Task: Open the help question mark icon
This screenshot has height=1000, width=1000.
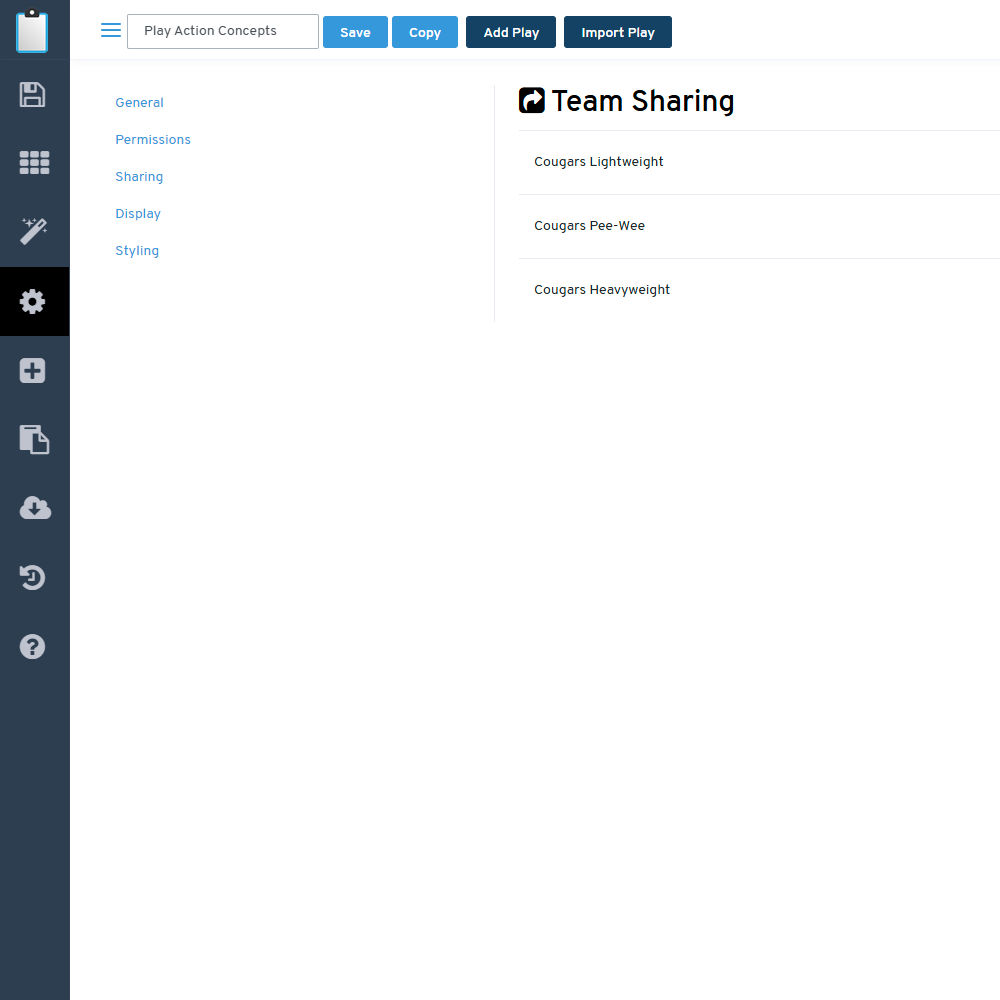Action: click(x=32, y=647)
